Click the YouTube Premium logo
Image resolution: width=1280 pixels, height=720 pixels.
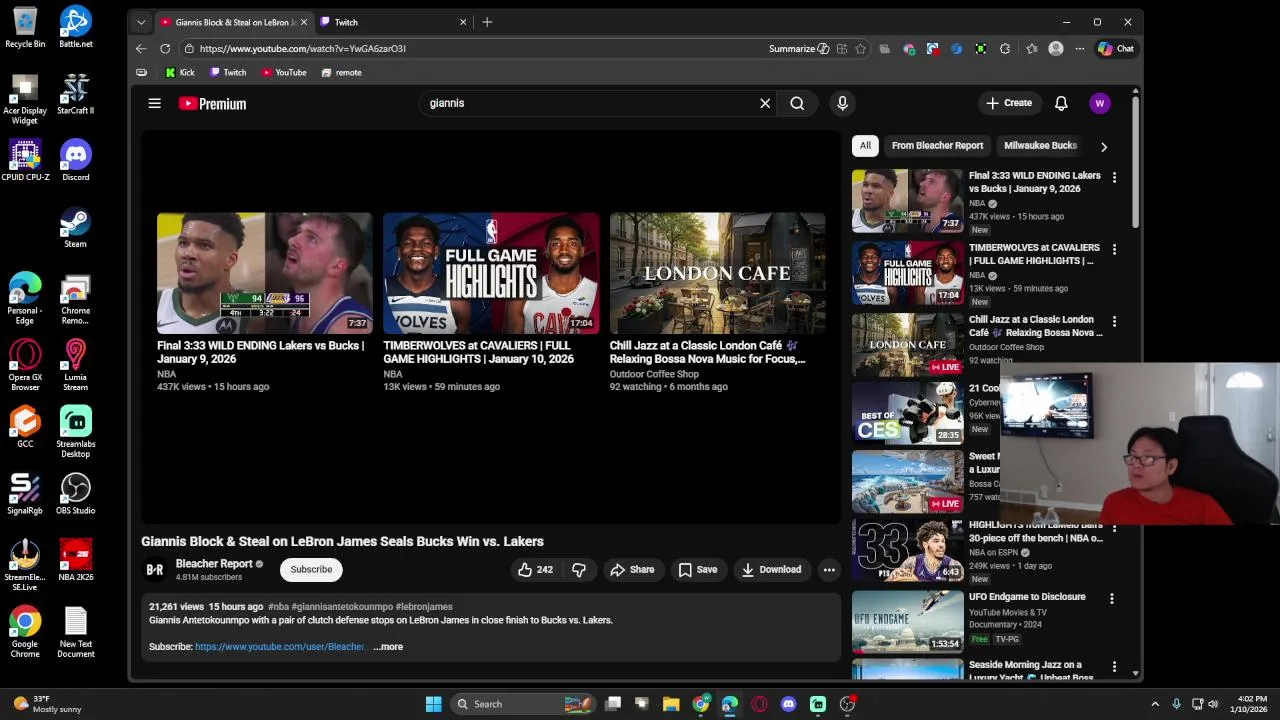(x=212, y=103)
